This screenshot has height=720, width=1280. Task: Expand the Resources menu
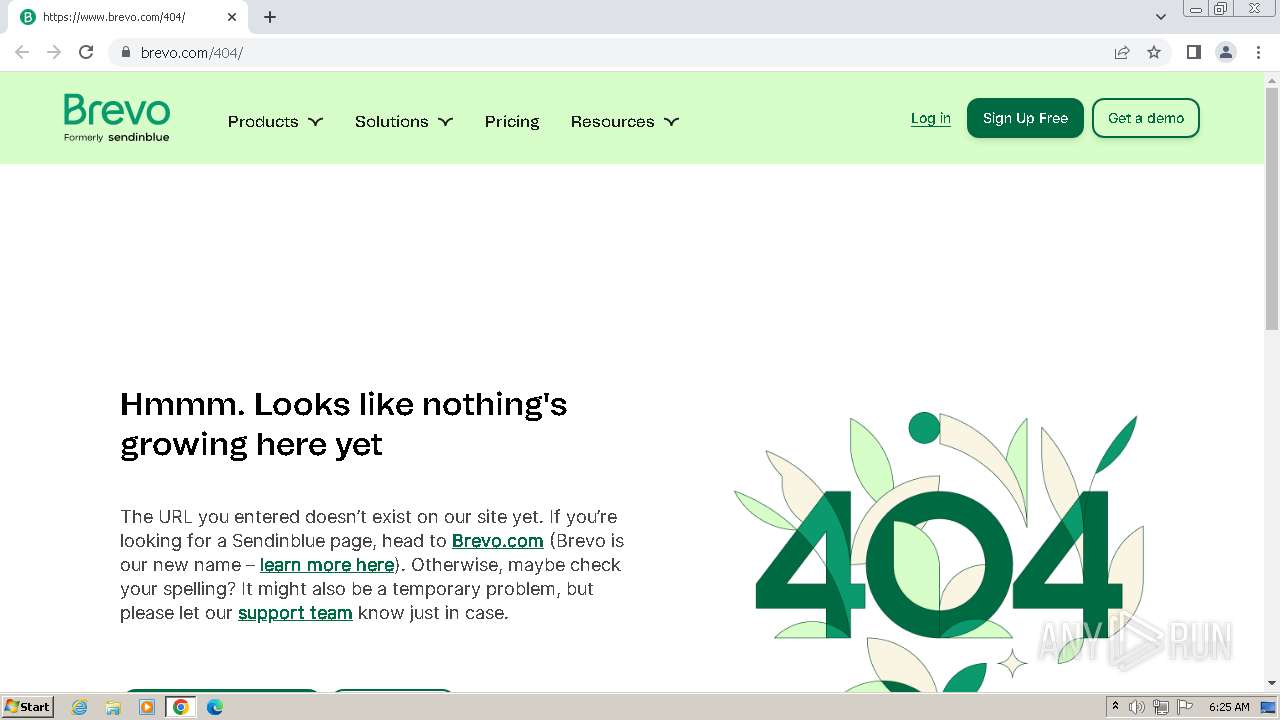click(625, 121)
